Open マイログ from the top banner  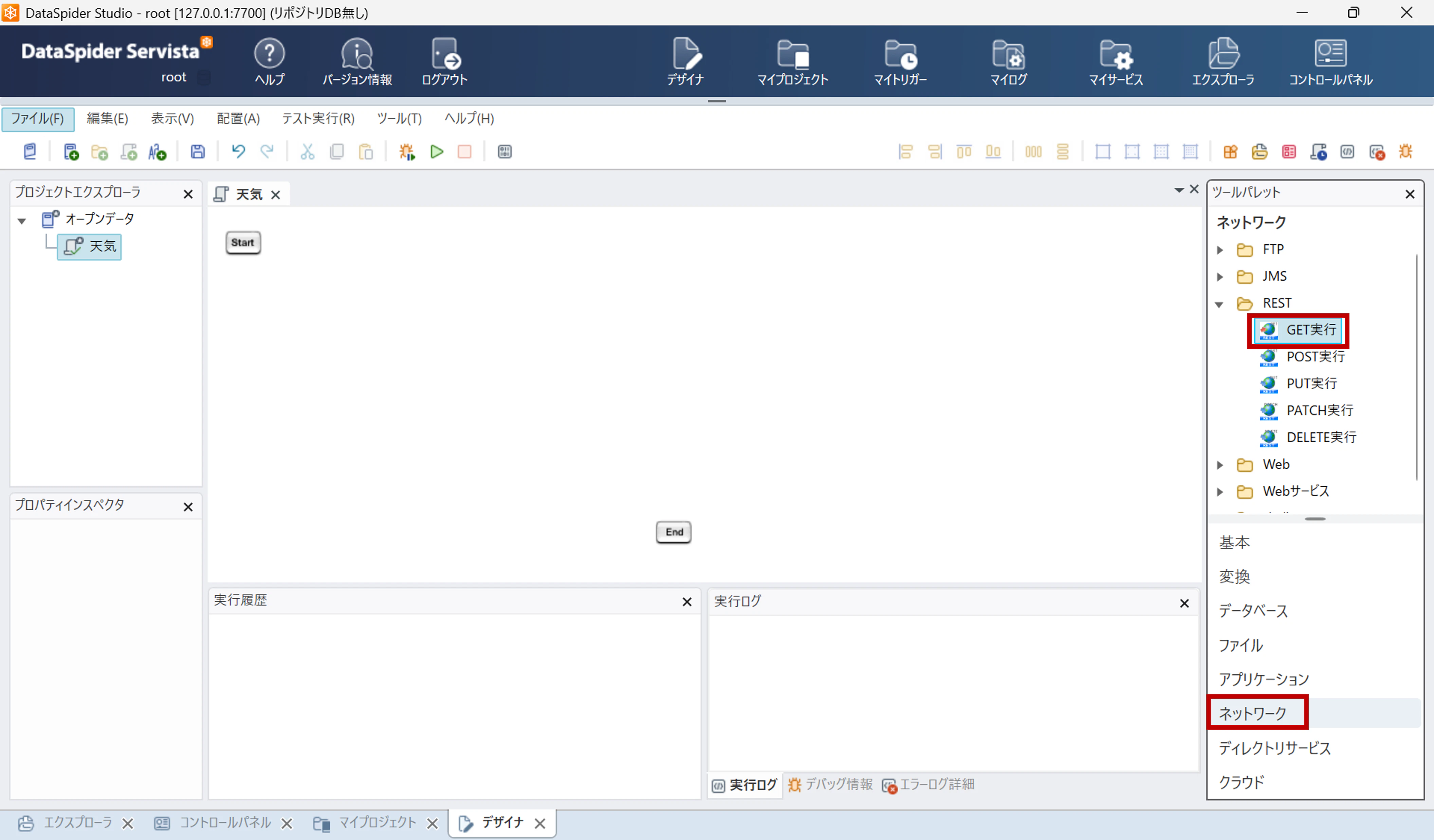click(1008, 61)
